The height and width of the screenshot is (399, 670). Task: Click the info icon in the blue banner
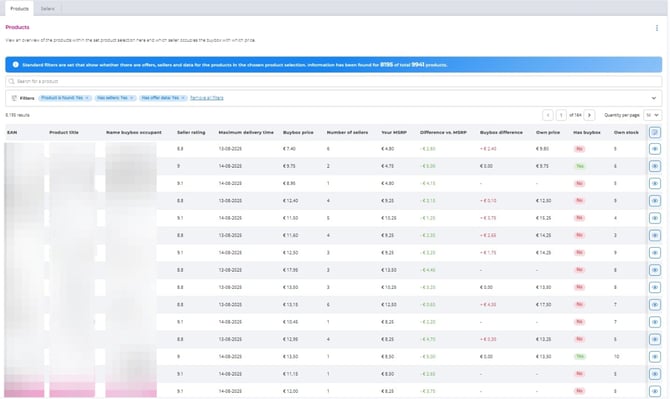point(16,65)
